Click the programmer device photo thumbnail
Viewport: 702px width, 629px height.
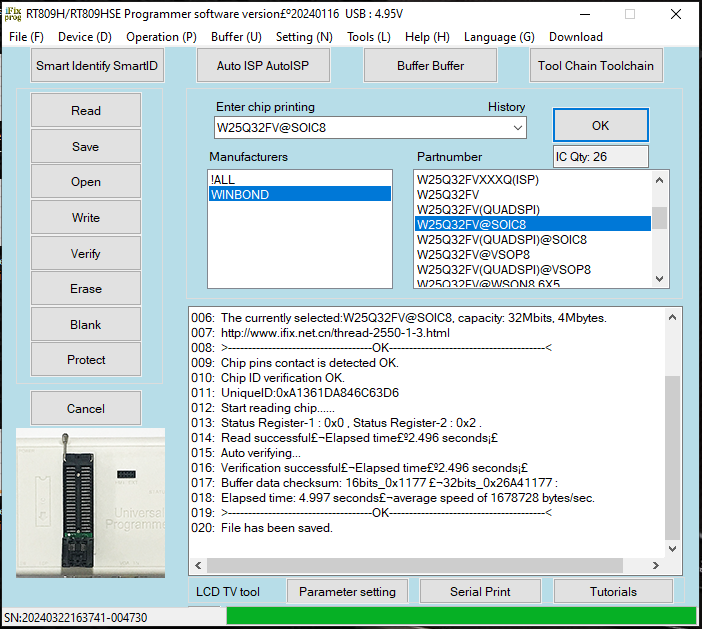tap(90, 503)
